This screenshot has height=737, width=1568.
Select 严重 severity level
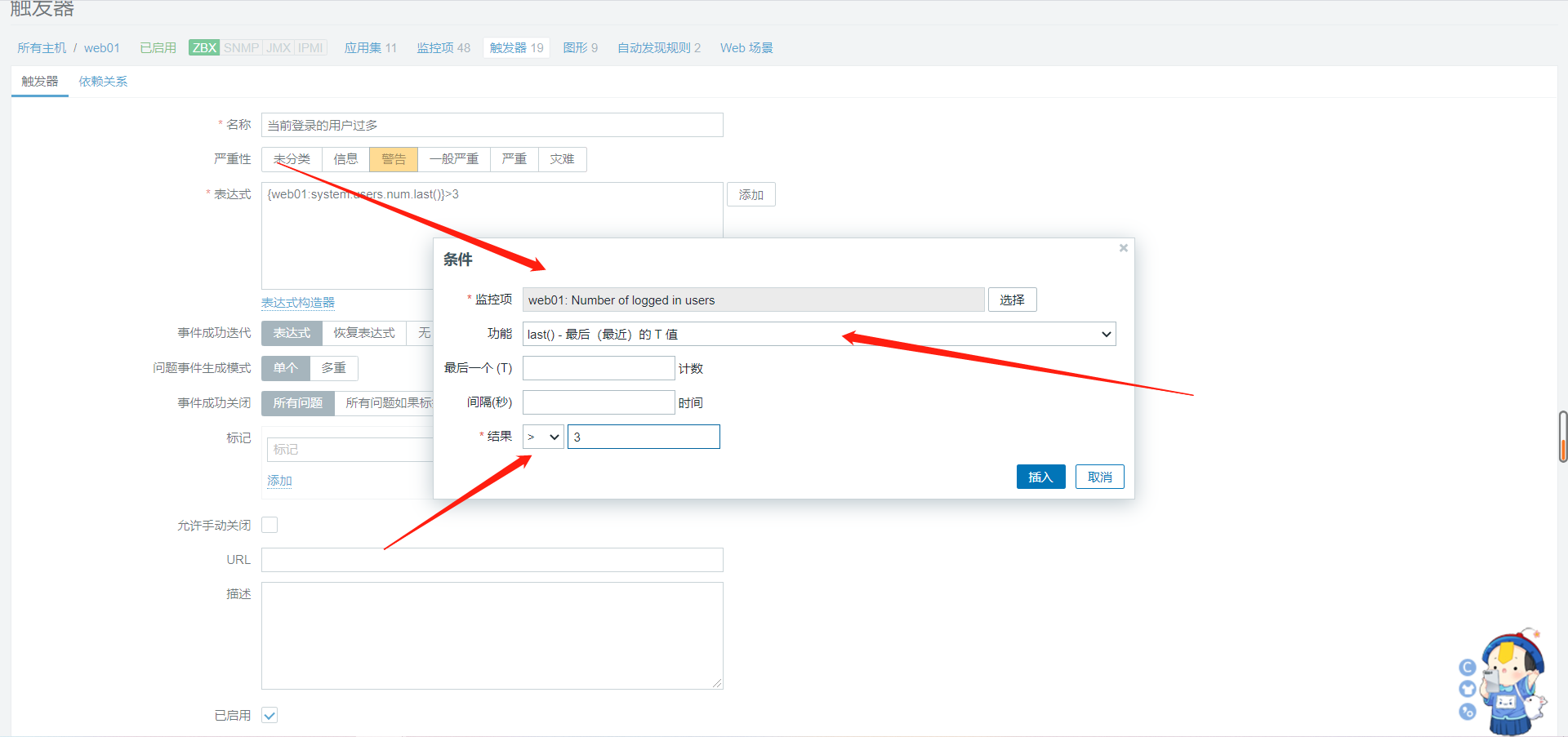(514, 159)
